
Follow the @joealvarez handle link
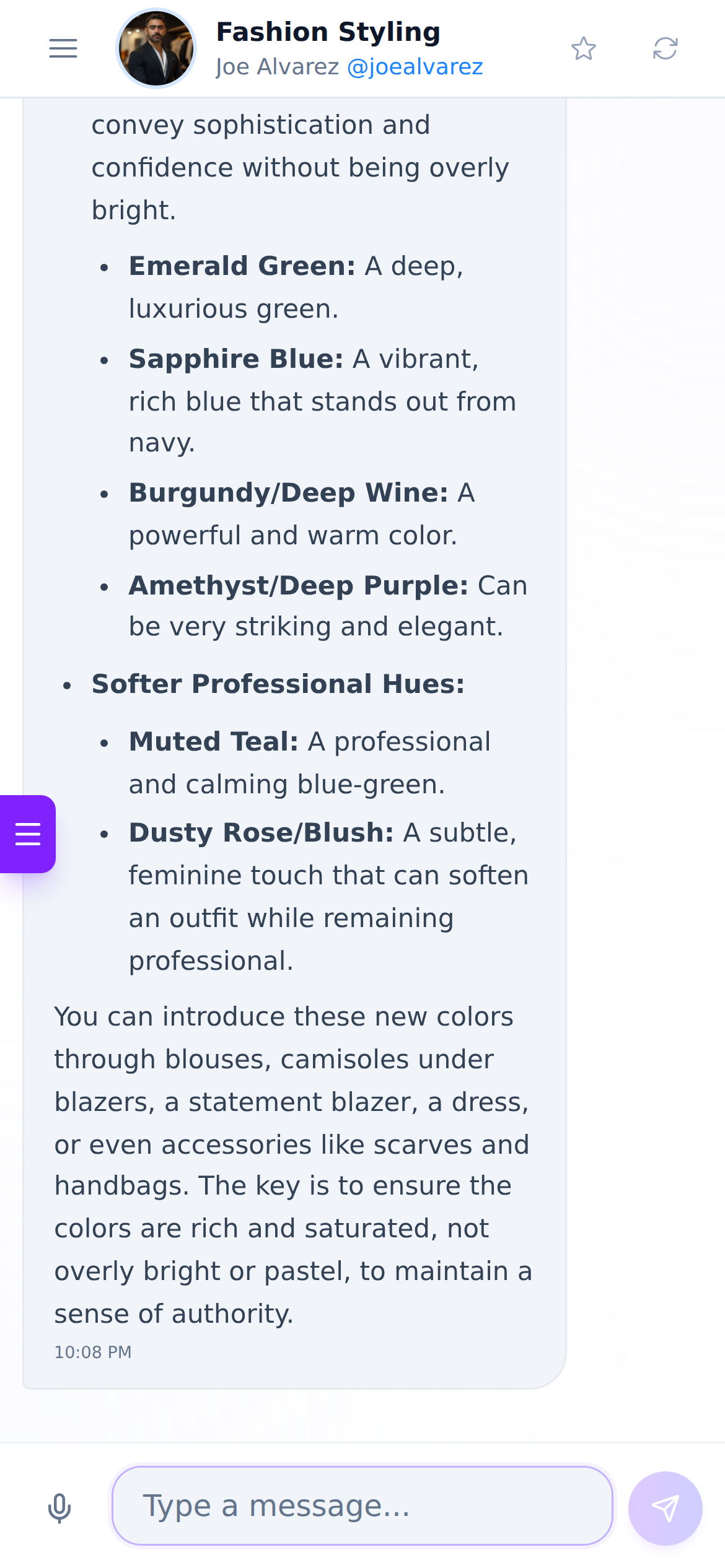point(415,67)
